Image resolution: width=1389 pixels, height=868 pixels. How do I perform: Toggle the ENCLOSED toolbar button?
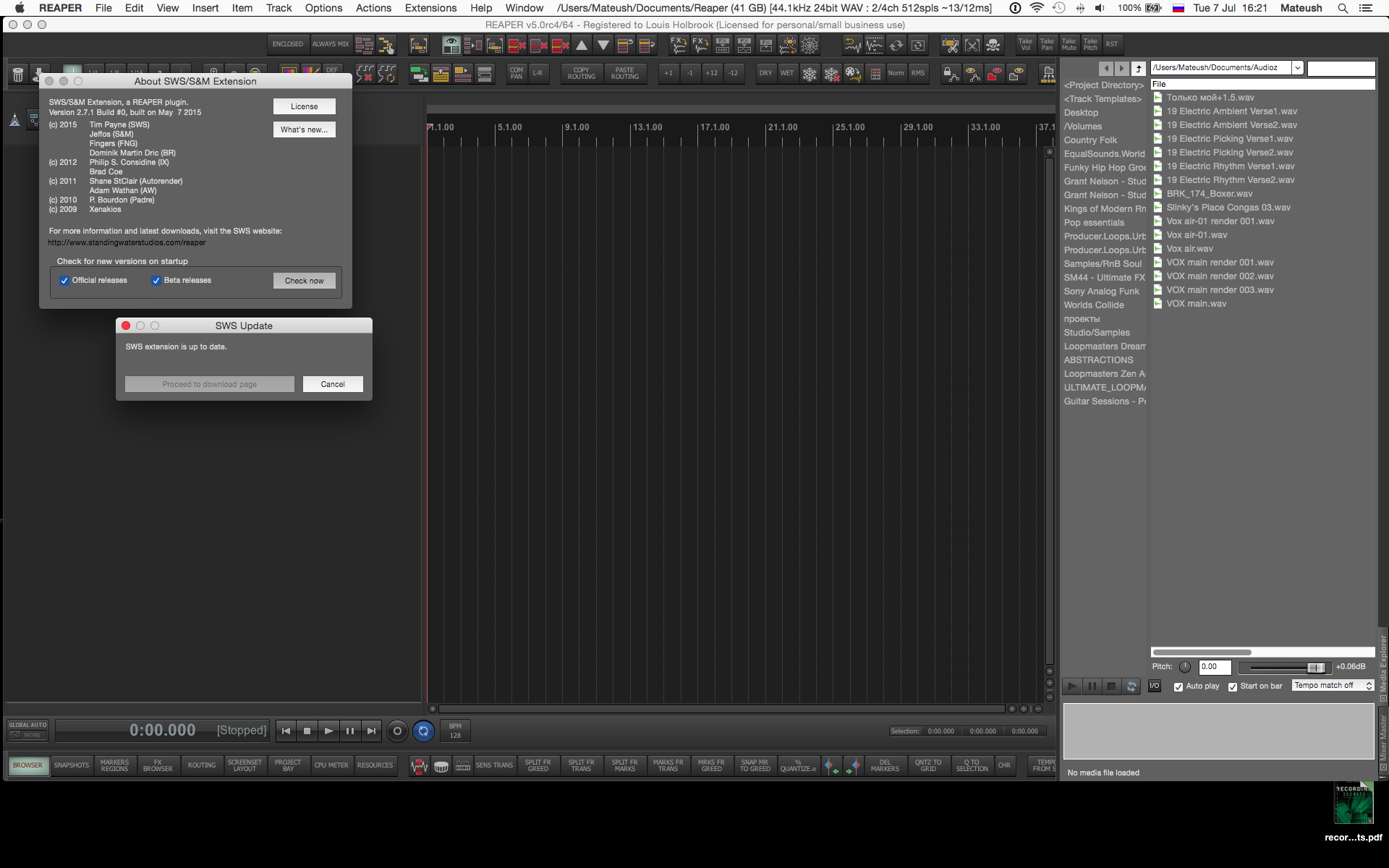[288, 44]
